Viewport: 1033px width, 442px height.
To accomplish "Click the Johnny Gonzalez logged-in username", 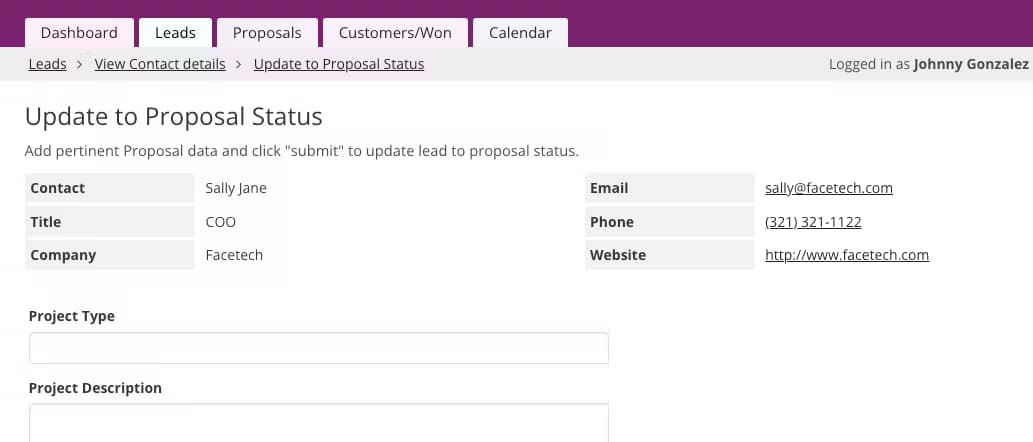I will (x=971, y=64).
